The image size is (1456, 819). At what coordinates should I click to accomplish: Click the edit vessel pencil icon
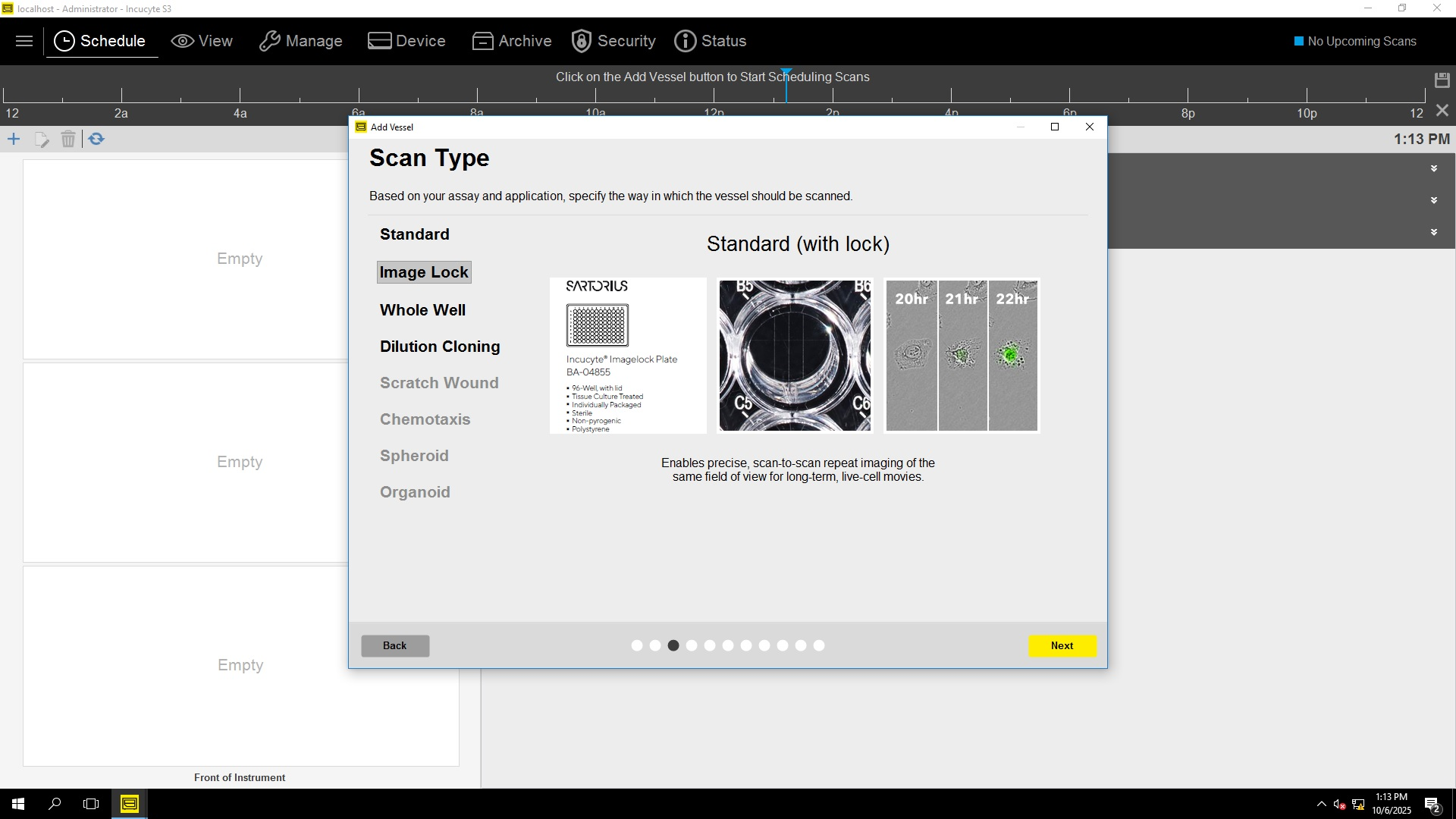(42, 140)
